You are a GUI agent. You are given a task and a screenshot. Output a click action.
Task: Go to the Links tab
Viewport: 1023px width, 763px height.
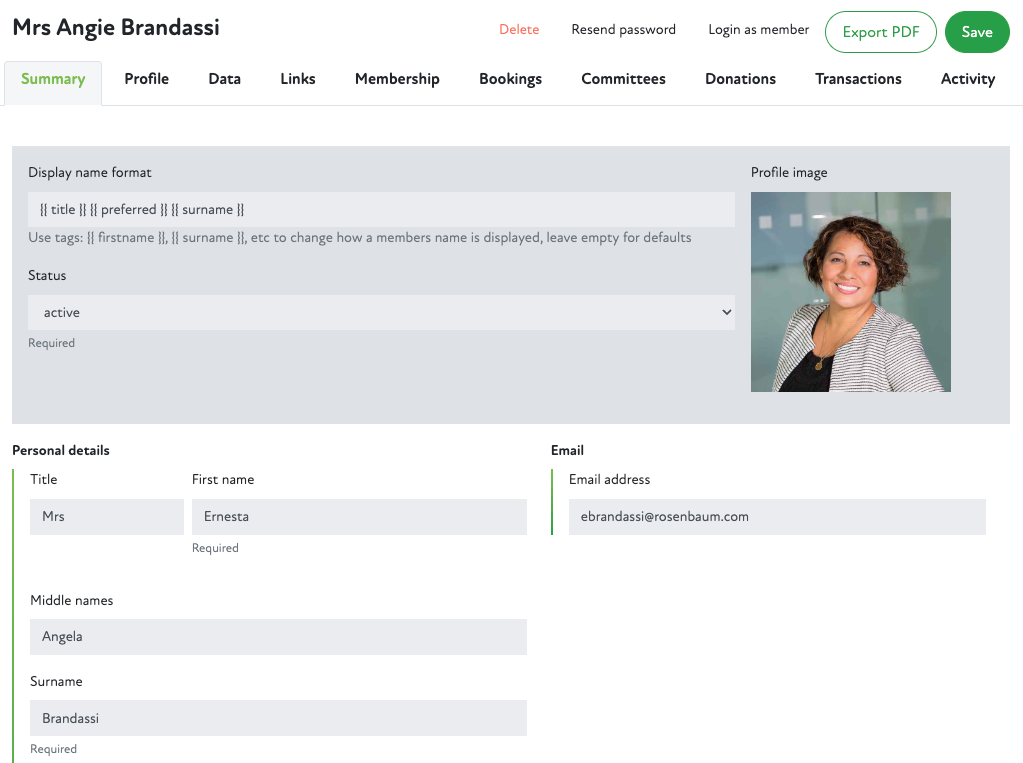[297, 79]
